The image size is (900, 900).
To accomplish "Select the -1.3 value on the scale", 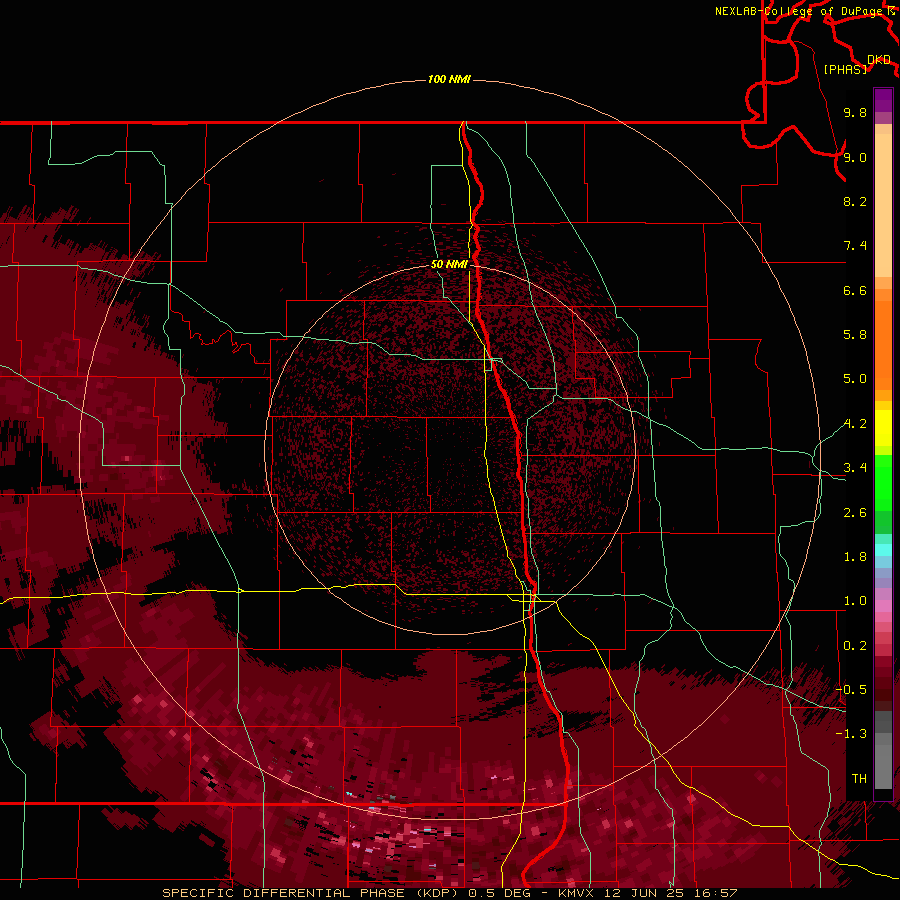I will tap(851, 734).
